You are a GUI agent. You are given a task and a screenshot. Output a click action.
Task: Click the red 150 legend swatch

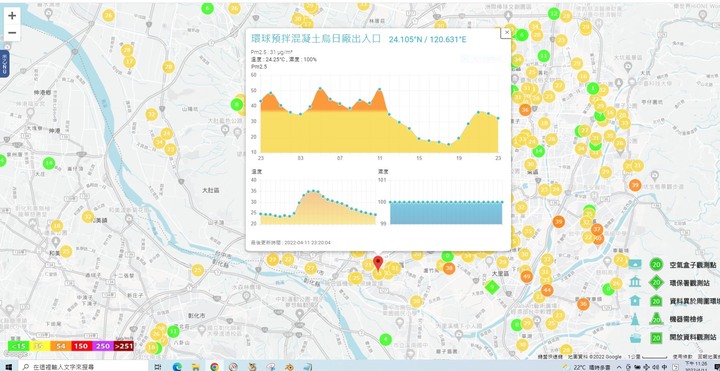82,346
